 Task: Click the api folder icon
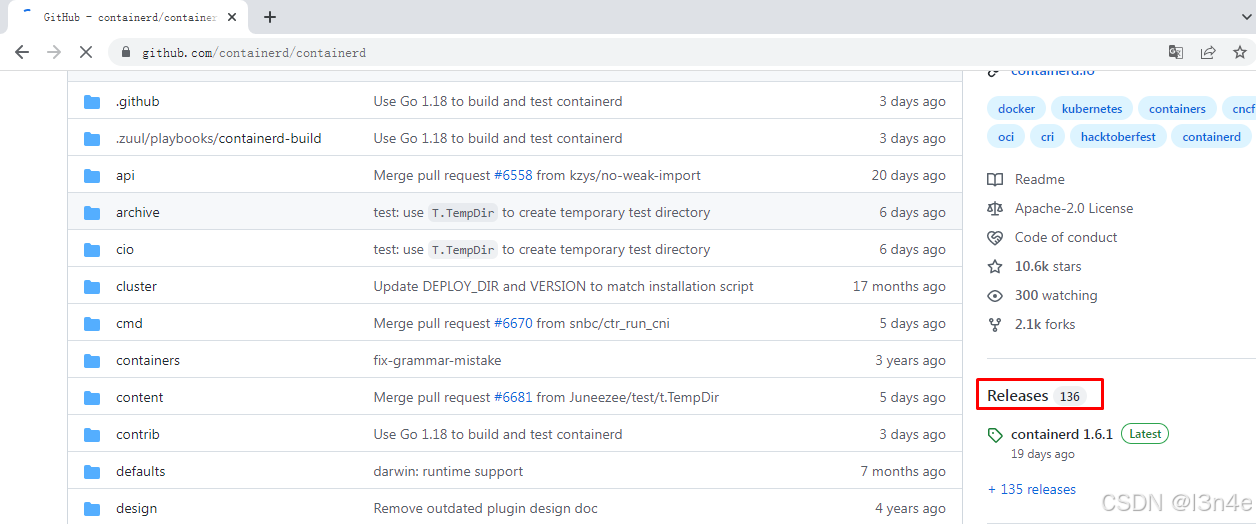93,175
